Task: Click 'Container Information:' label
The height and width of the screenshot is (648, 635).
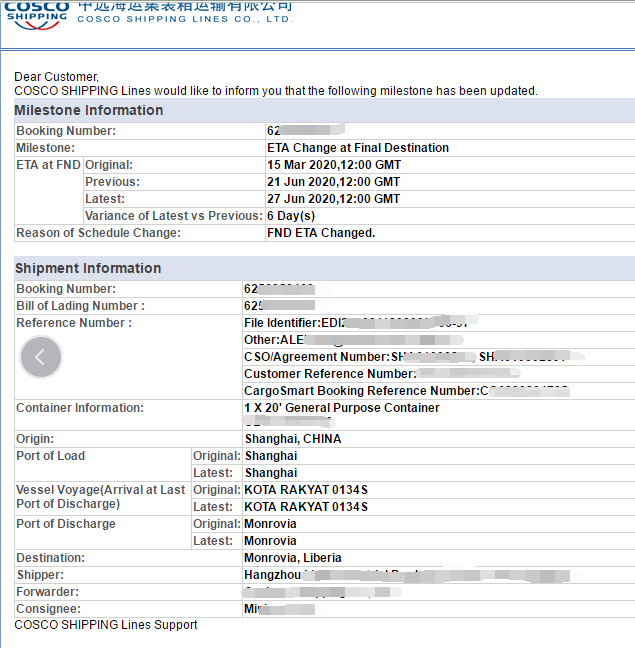Action: 80,408
